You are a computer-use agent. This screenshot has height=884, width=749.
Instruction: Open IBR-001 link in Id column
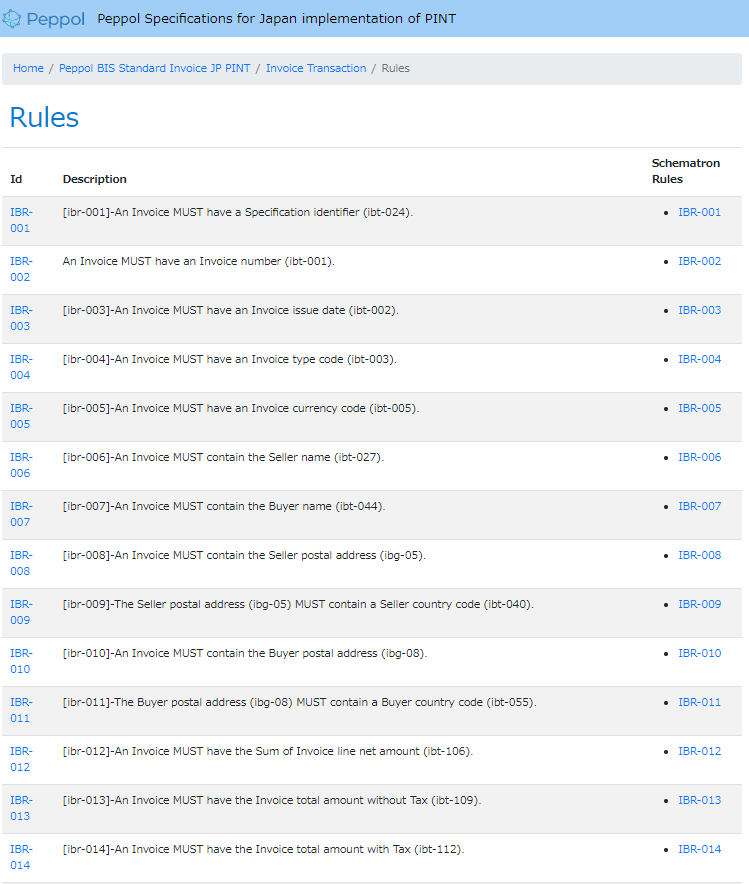(x=21, y=220)
